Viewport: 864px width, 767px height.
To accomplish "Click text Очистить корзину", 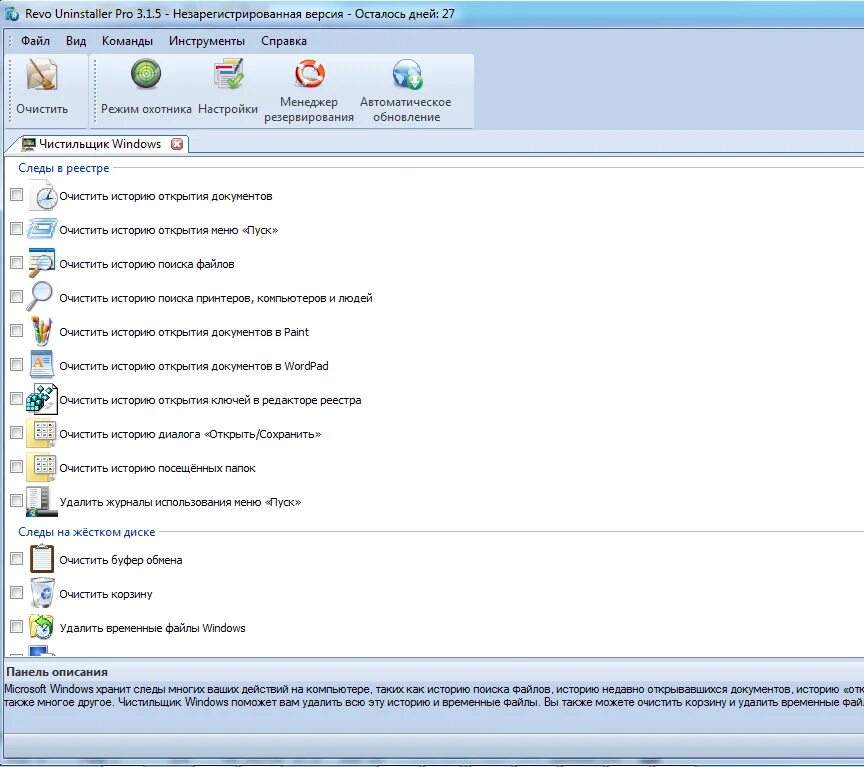I will click(x=106, y=595).
